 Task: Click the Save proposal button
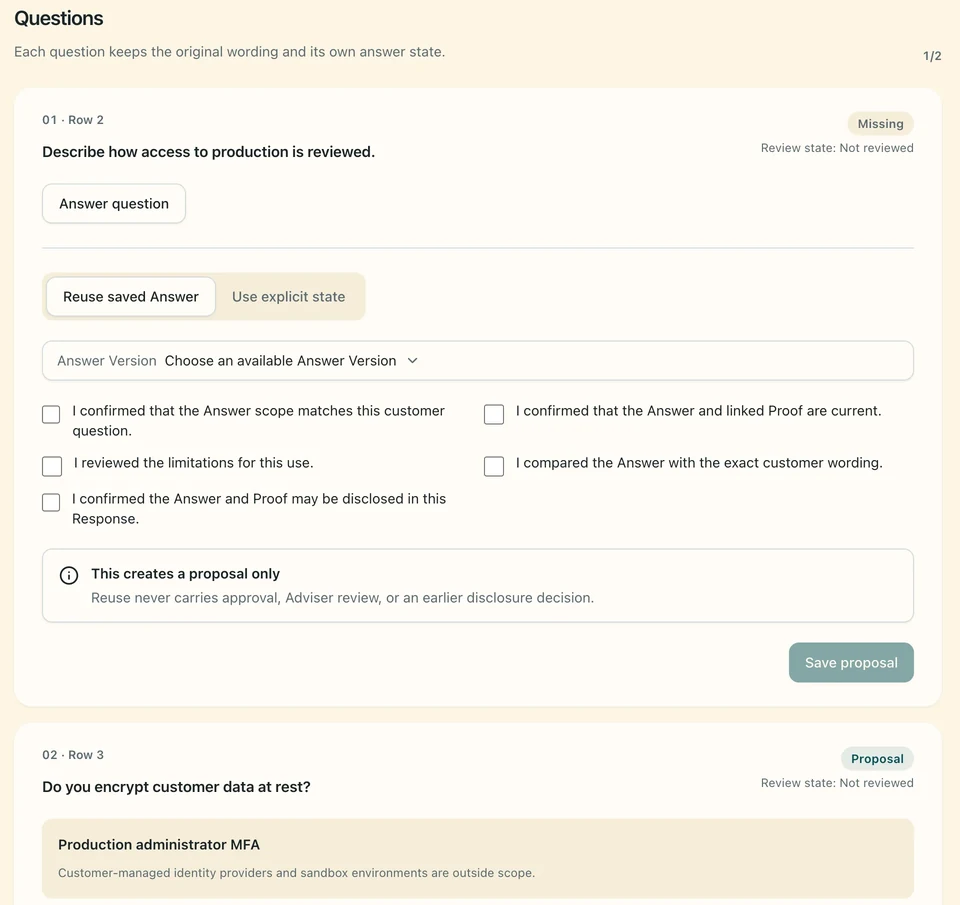851,663
